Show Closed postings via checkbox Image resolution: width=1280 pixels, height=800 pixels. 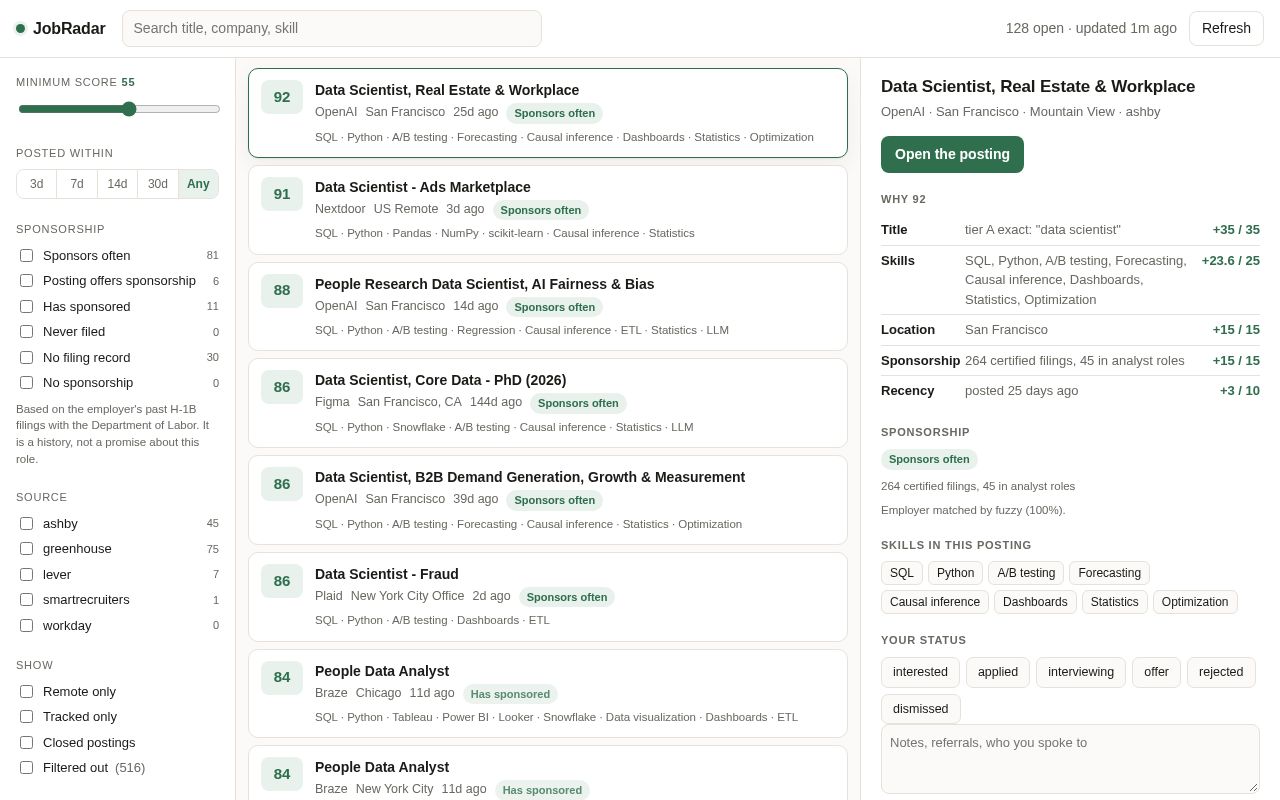pos(26,742)
